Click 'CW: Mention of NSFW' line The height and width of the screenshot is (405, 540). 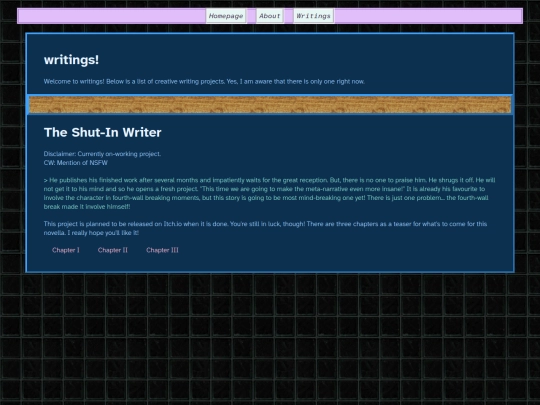[76, 163]
